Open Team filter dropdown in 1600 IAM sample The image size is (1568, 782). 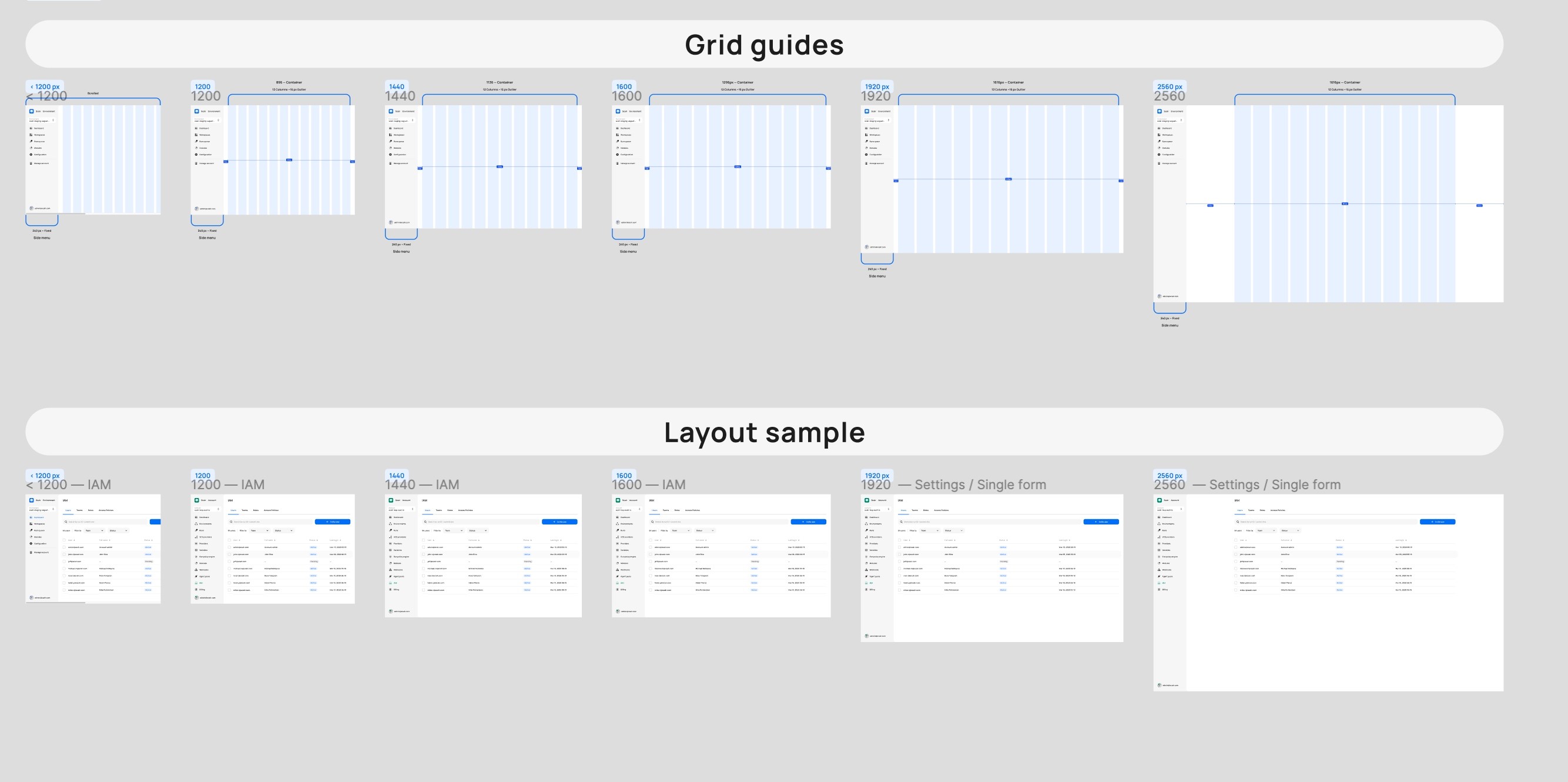coord(681,530)
